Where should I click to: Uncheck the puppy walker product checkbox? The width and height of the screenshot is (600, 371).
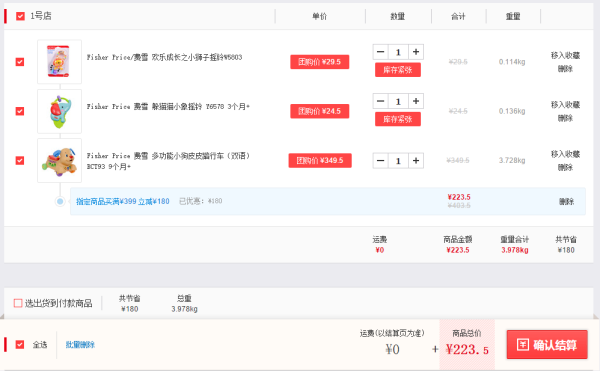point(20,161)
